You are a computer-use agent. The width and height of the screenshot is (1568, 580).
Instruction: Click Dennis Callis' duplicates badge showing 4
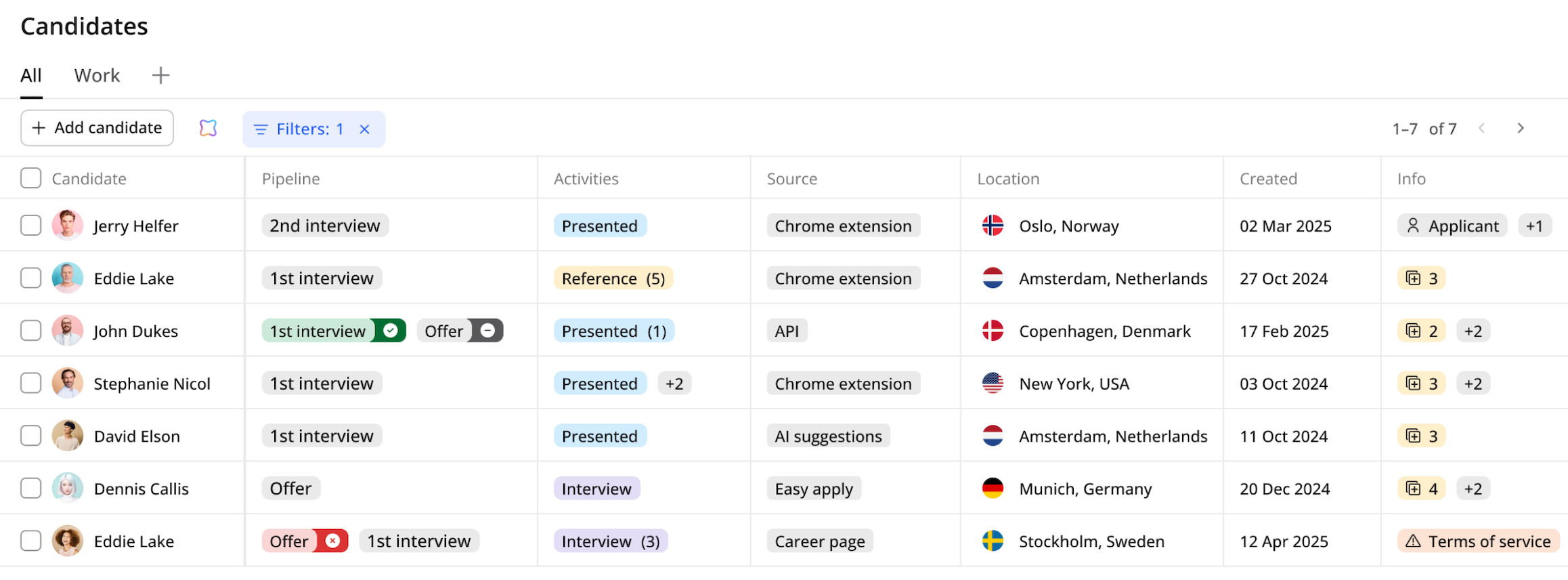[x=1421, y=489]
